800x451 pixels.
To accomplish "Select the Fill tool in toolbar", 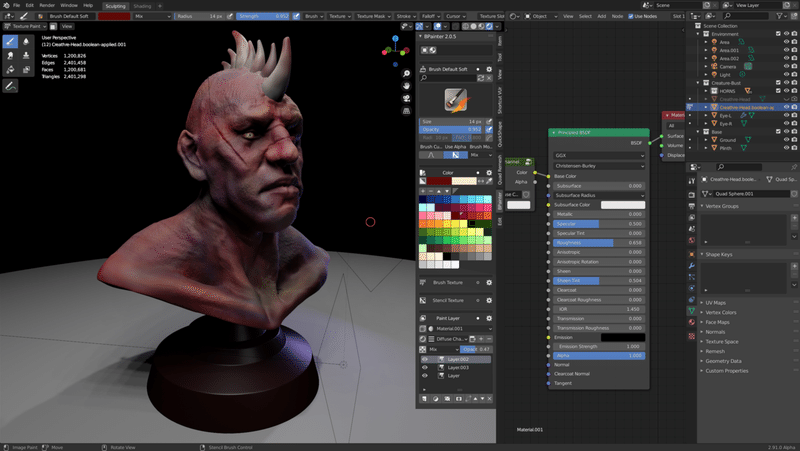I will click(10, 70).
